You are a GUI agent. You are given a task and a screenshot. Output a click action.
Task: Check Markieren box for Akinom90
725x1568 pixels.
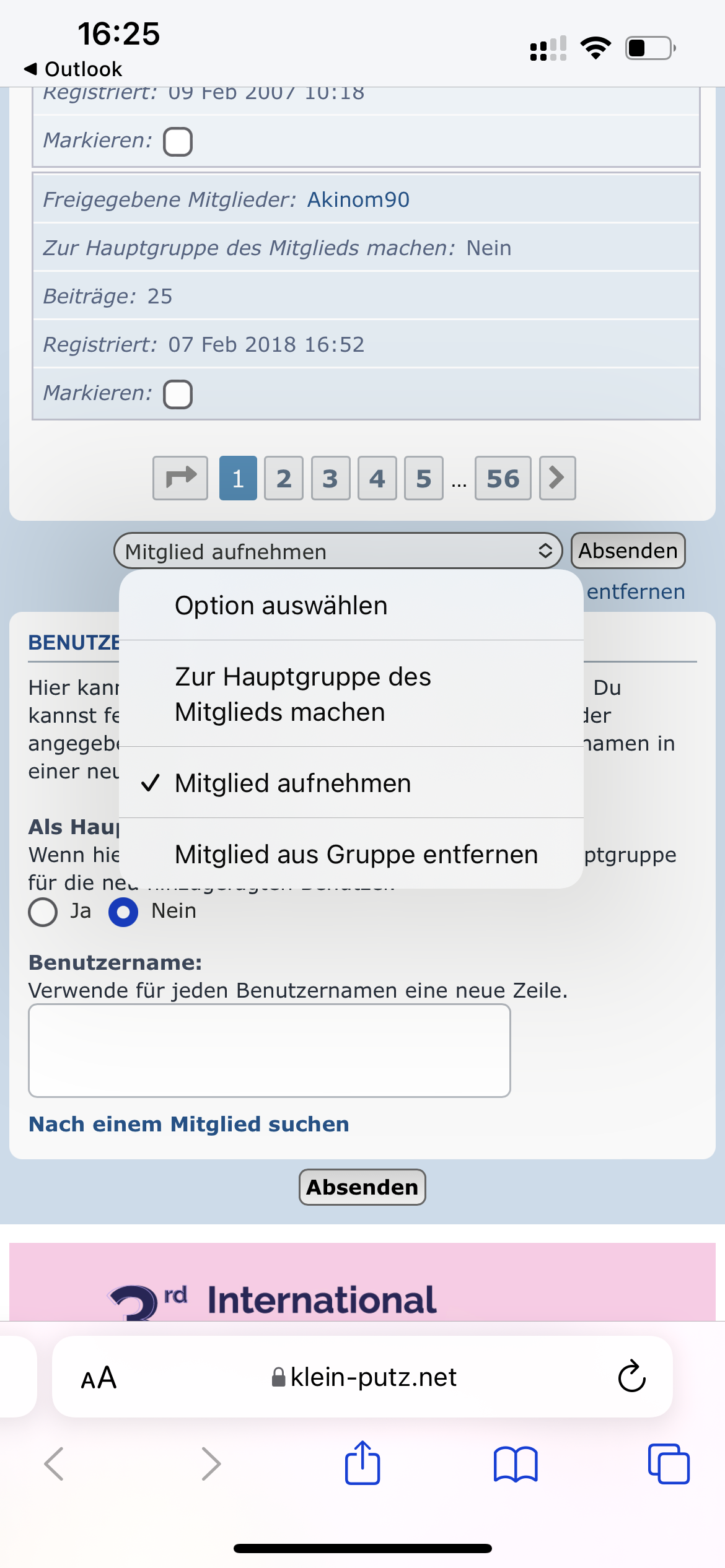click(x=178, y=394)
